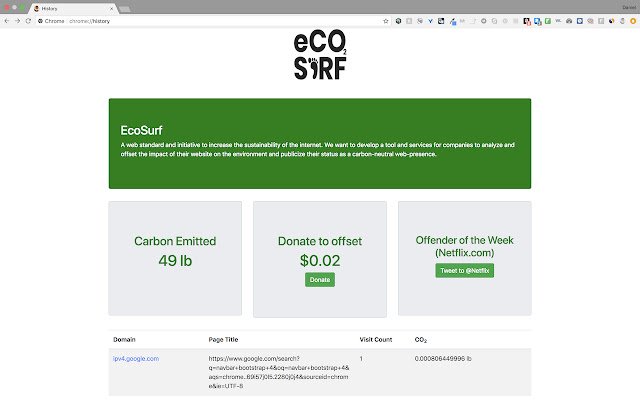640x400 pixels.
Task: Click the Offender of the Week (Netflix.com) heading
Action: point(464,247)
